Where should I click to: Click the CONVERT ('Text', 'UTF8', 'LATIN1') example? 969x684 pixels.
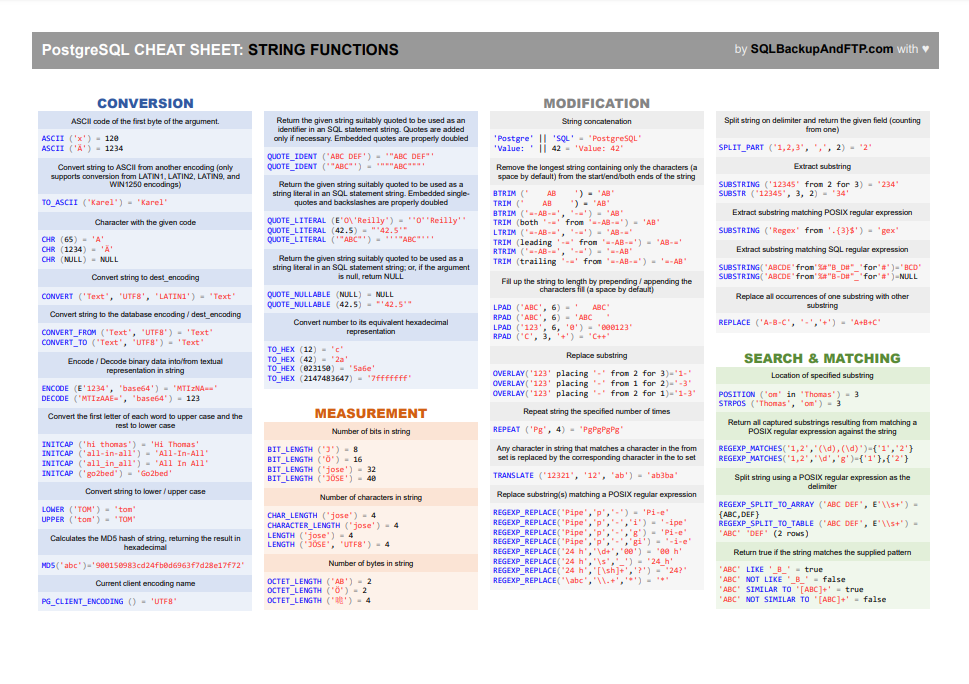pyautogui.click(x=137, y=297)
